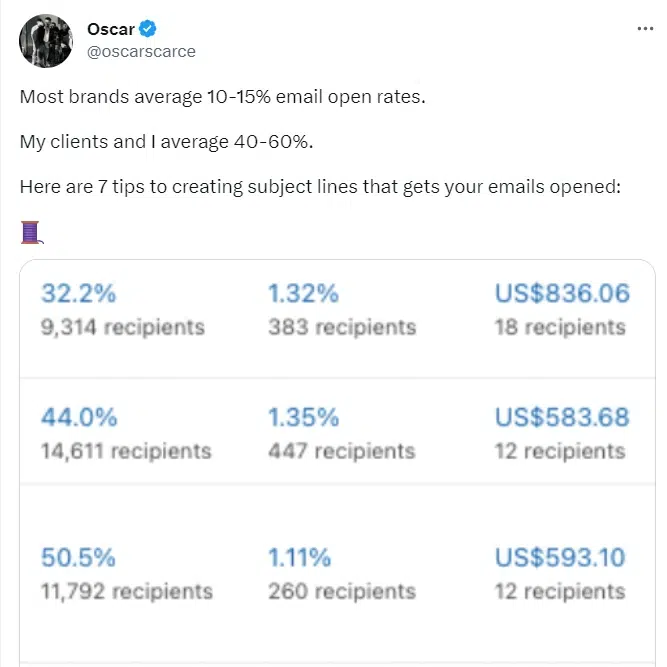Screen dimensions: 667x667
Task: Select the 1.32% click rate stat
Action: 303,293
